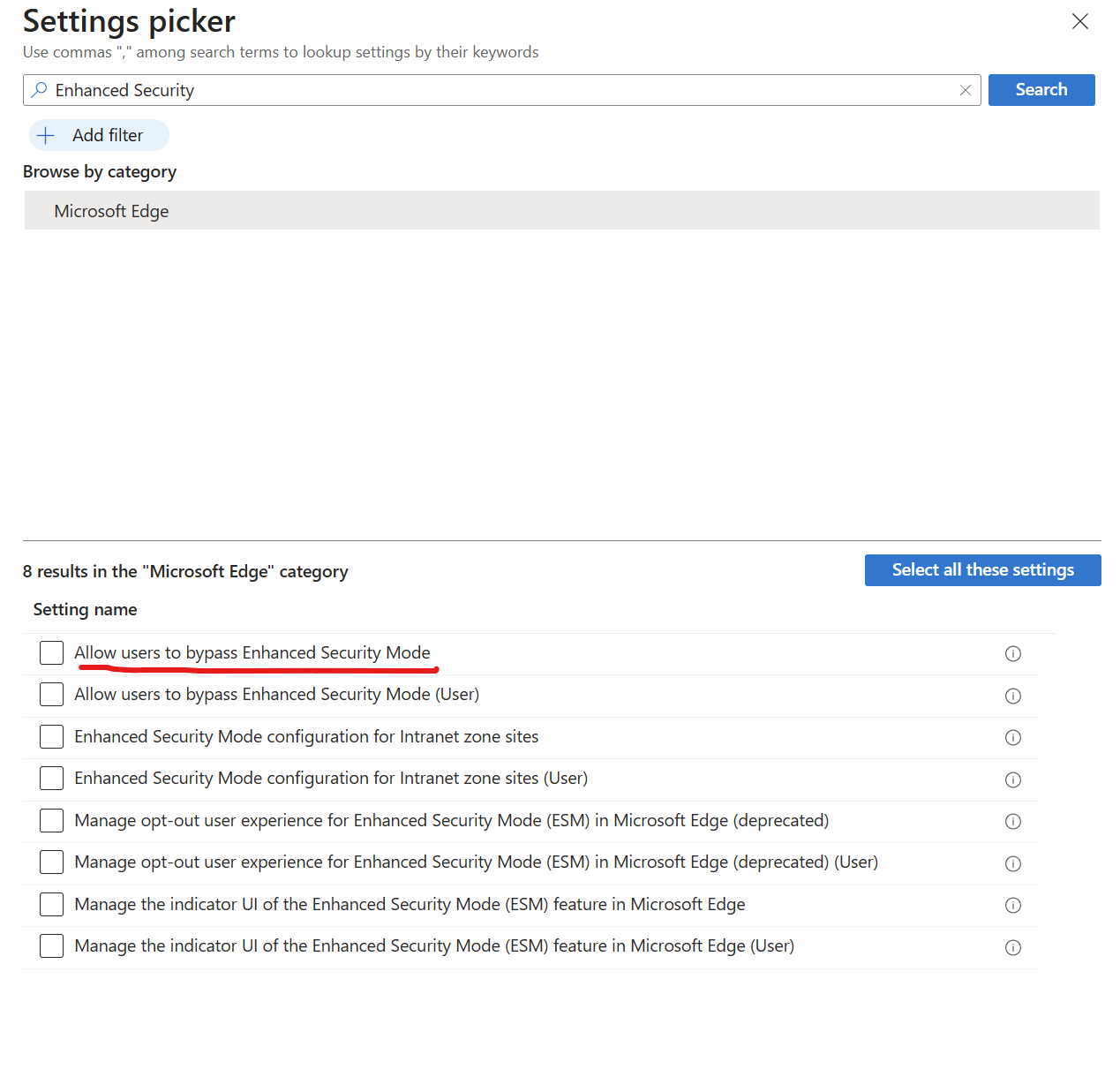Show info for Intranet zone sites configuration
The image size is (1120, 1092).
[x=1012, y=738]
